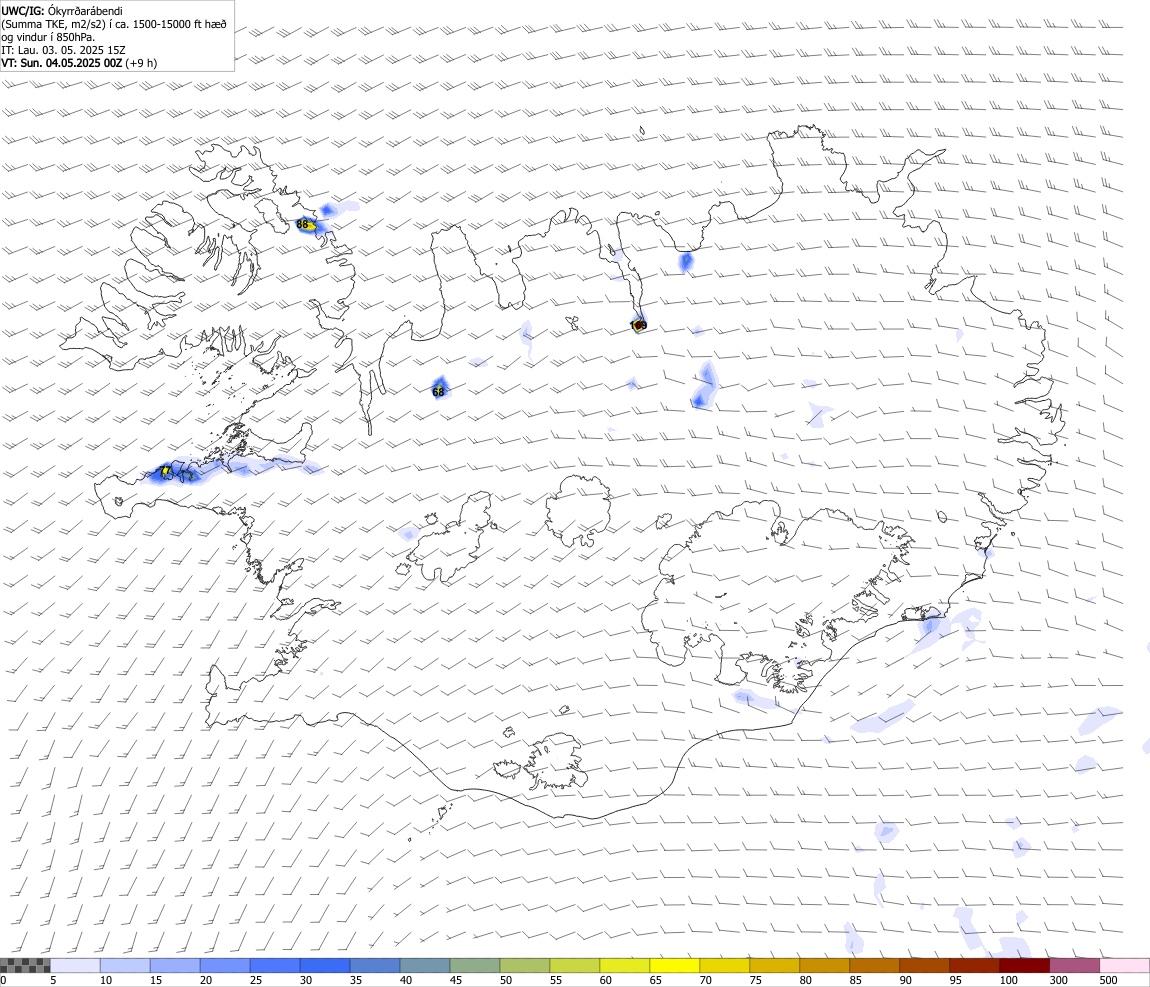Click the legend tick label '60'

606,980
